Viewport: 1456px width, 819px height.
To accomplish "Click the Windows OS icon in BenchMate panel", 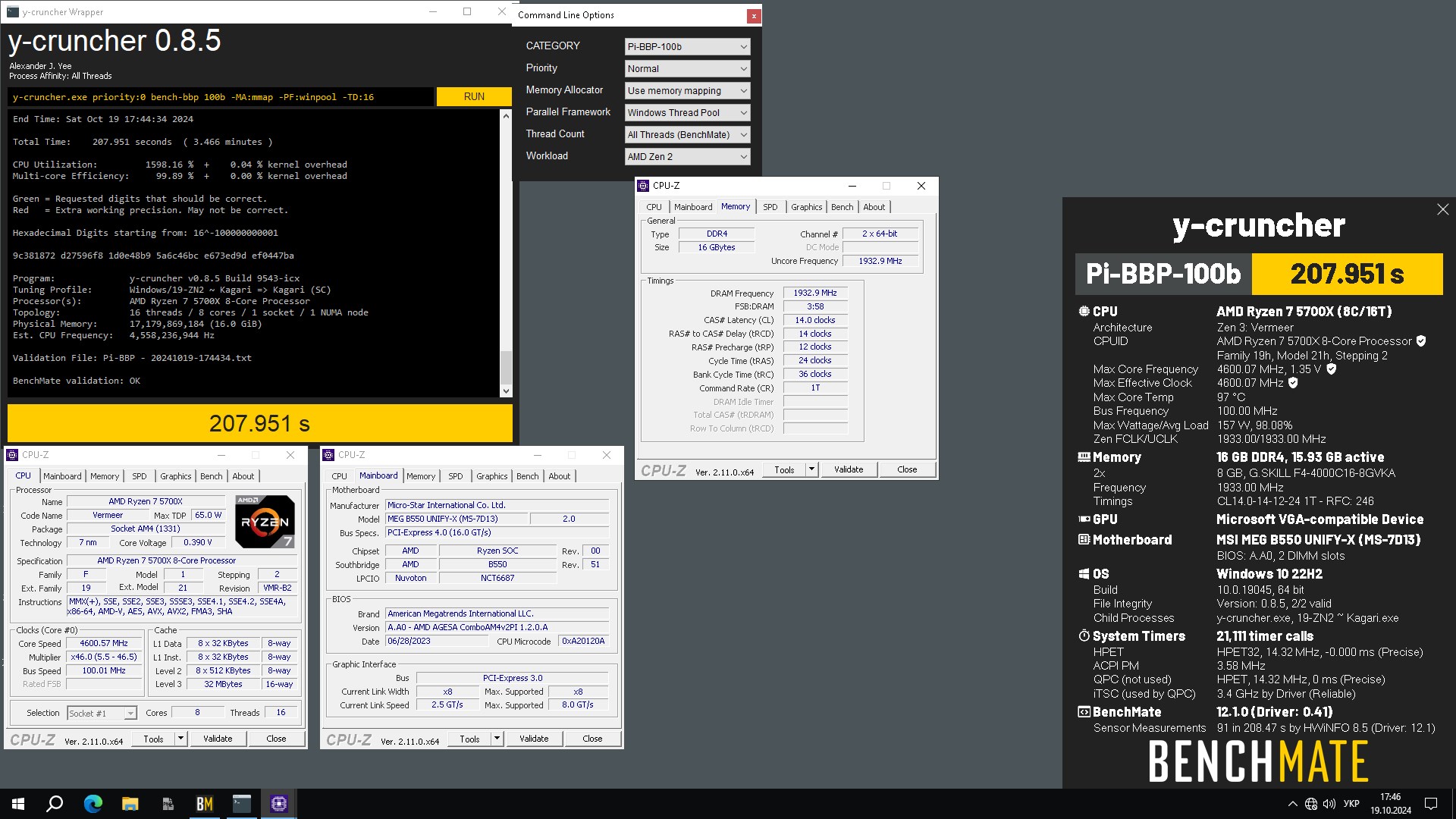I will pos(1084,574).
